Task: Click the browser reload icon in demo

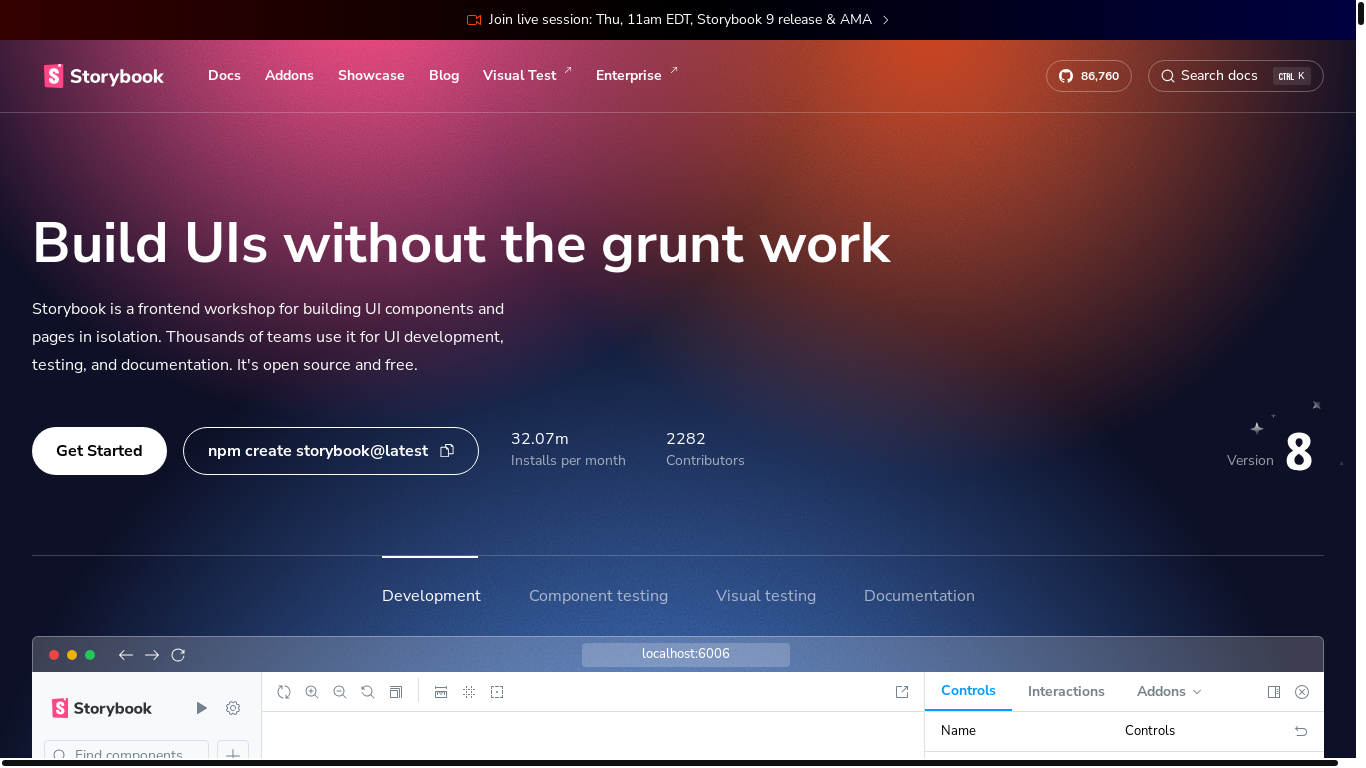Action: pos(178,655)
